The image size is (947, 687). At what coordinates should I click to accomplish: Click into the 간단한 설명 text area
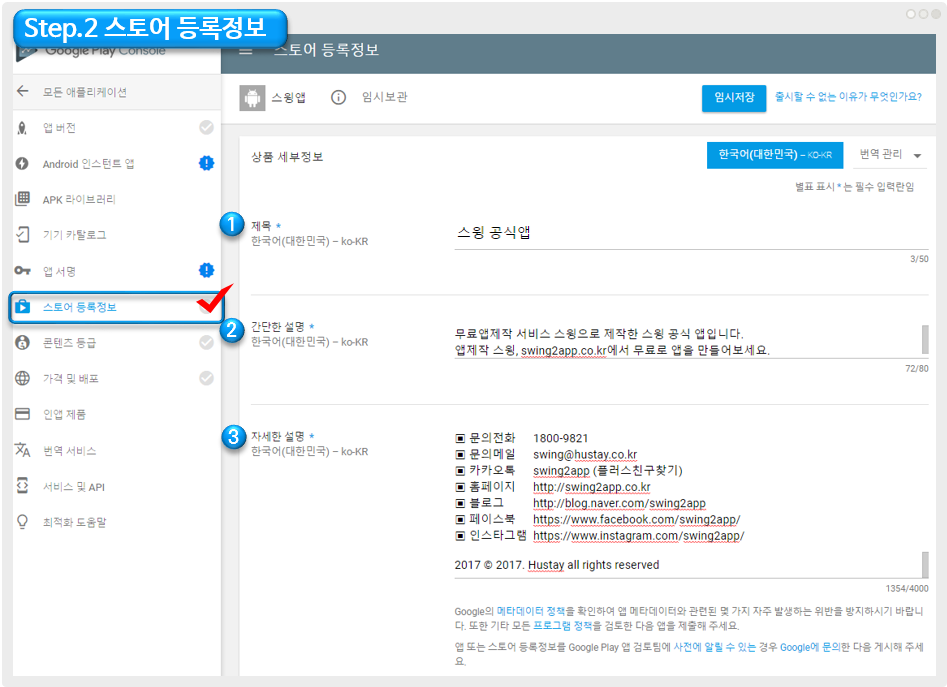[x=687, y=341]
